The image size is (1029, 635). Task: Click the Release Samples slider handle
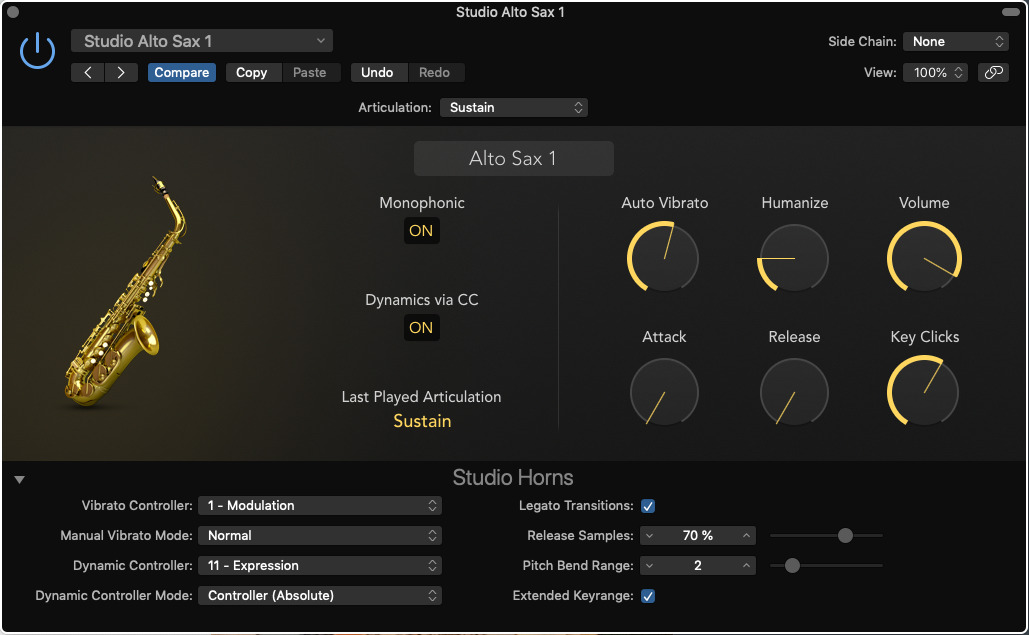pyautogui.click(x=845, y=535)
